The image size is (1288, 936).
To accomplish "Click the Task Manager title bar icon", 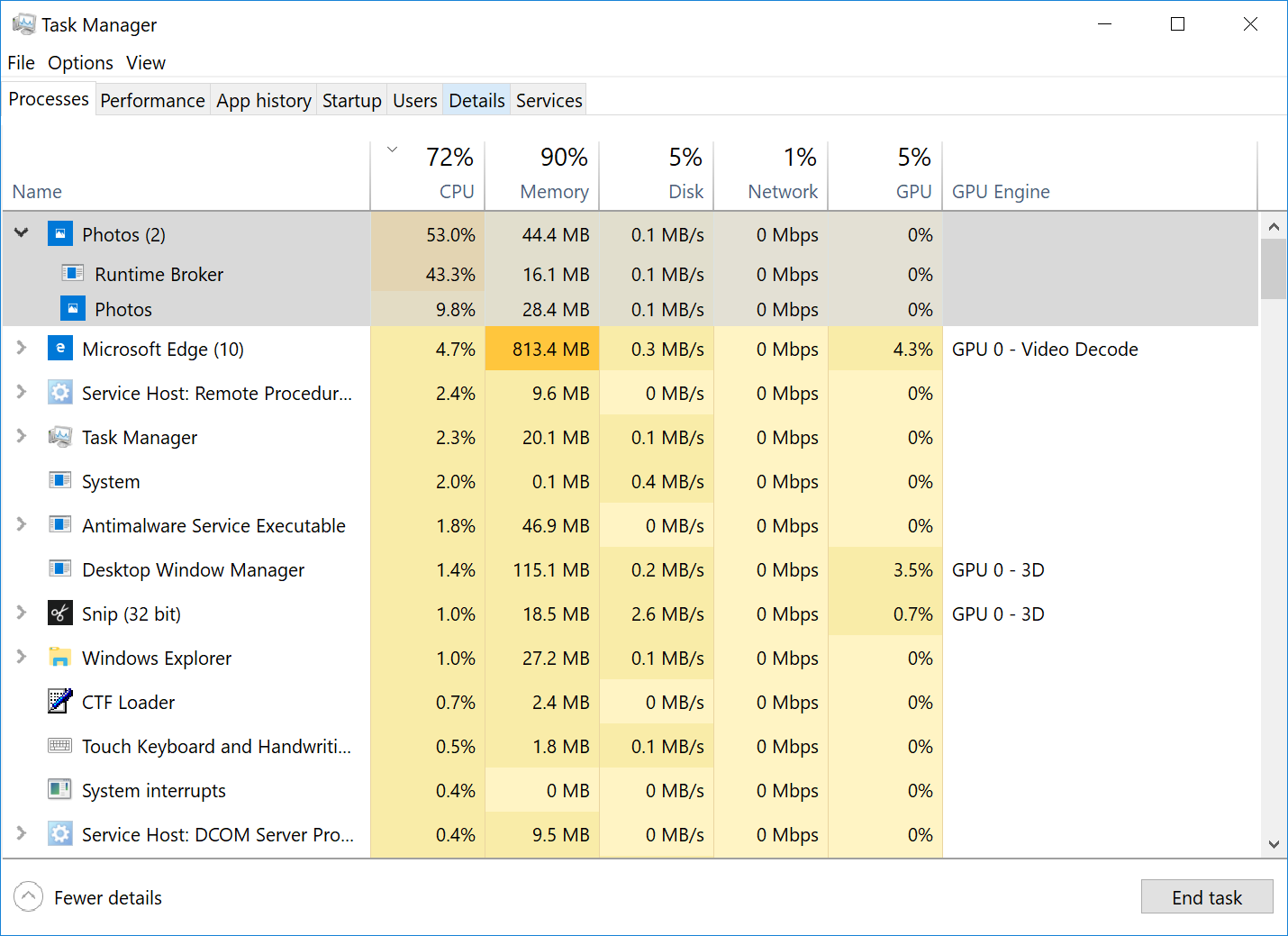I will pyautogui.click(x=23, y=23).
